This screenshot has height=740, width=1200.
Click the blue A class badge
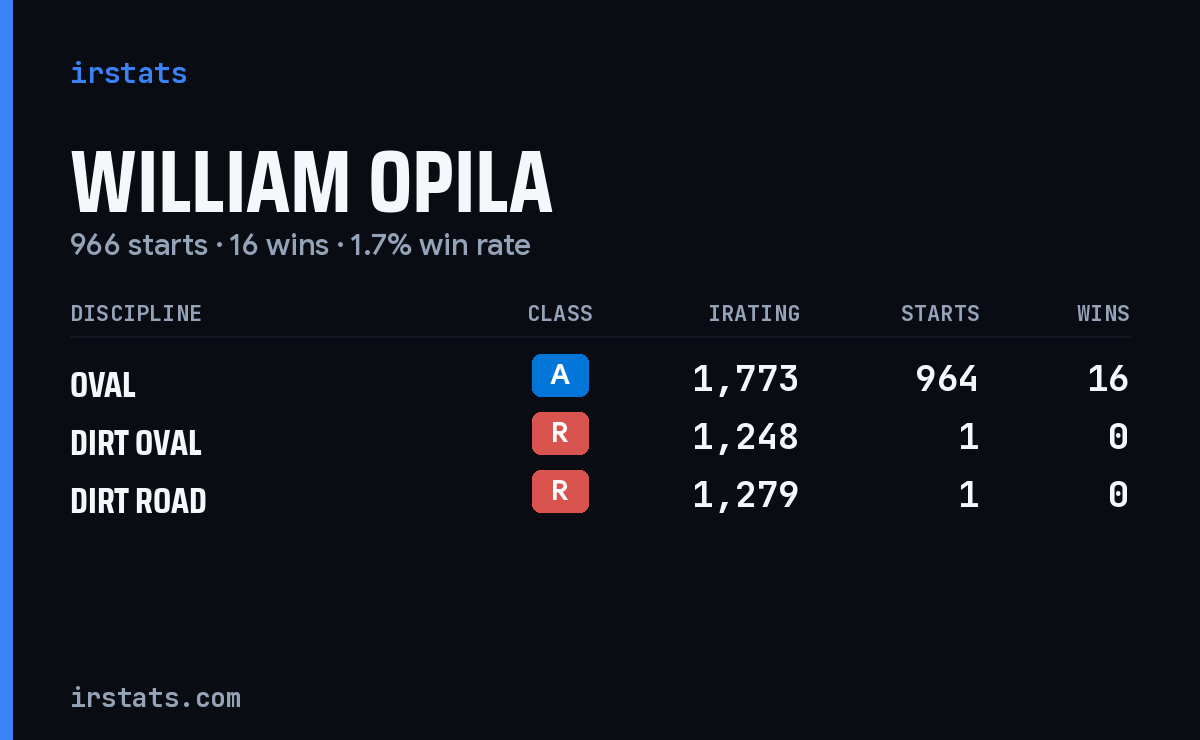pos(560,375)
